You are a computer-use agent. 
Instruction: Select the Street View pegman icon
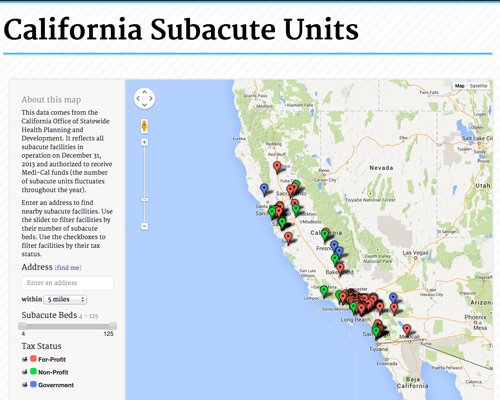(144, 126)
